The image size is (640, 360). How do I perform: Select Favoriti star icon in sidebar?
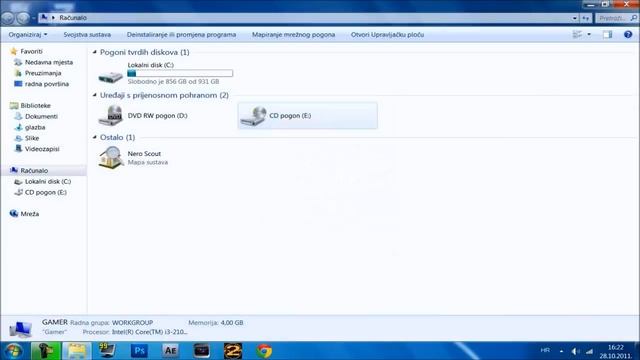(13, 51)
